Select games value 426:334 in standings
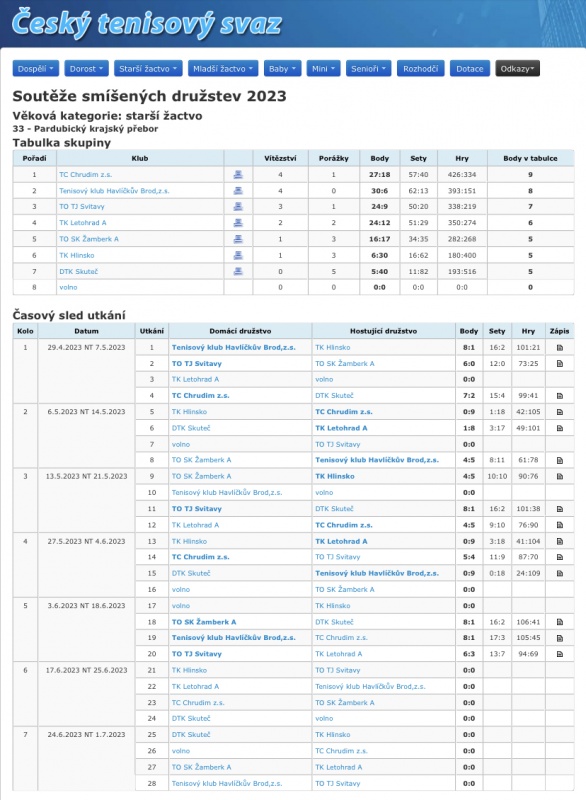Image resolution: width=586 pixels, height=800 pixels. (462, 174)
